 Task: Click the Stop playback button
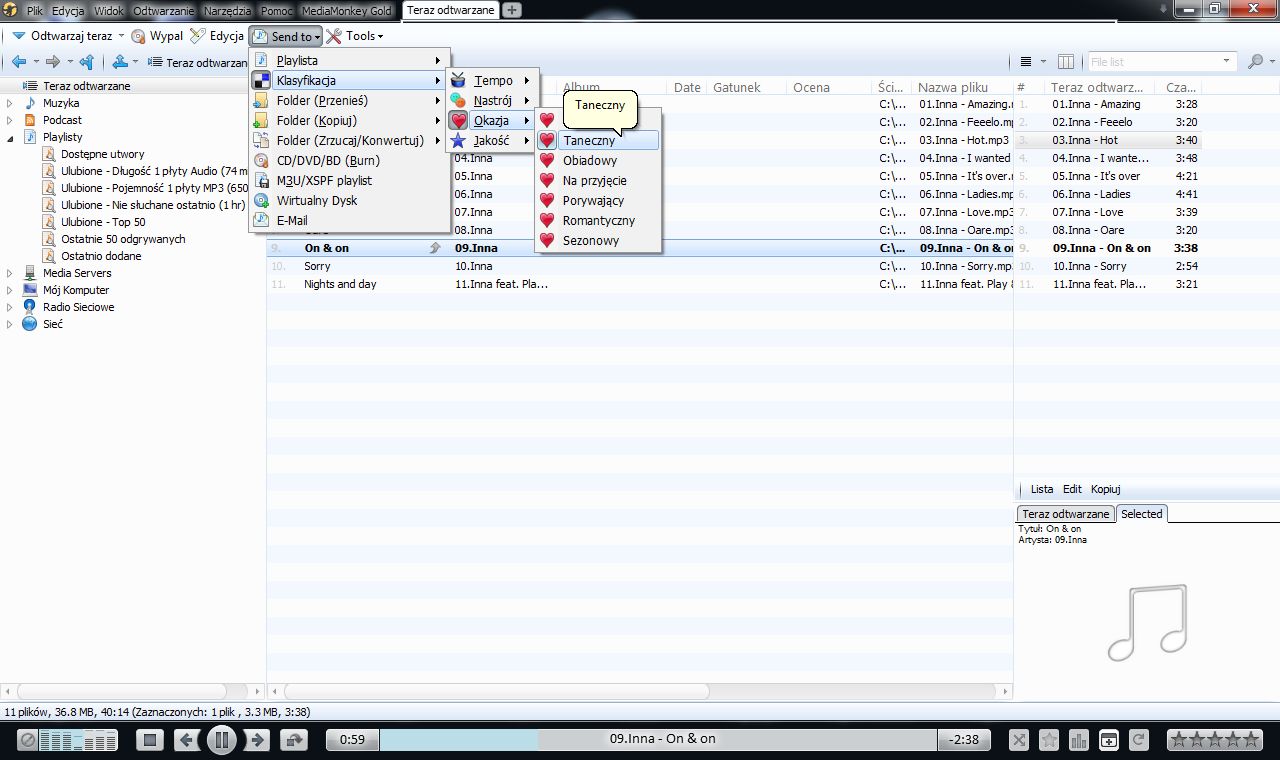coord(149,740)
